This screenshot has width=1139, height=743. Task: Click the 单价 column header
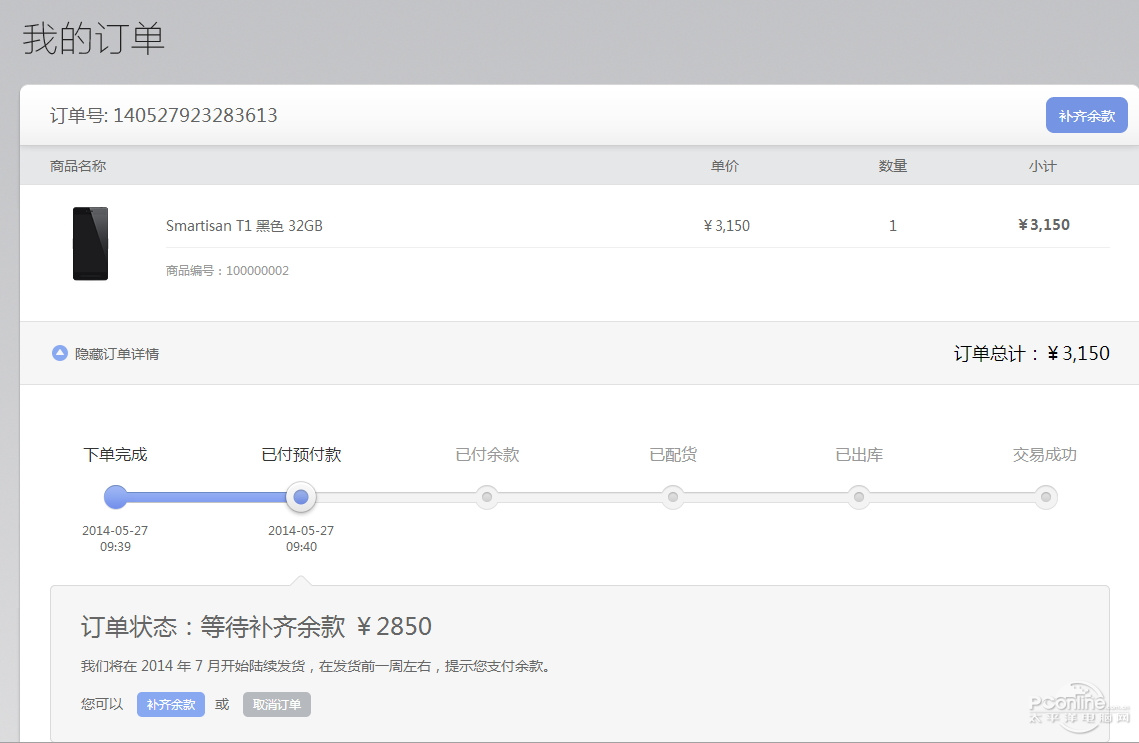(725, 166)
